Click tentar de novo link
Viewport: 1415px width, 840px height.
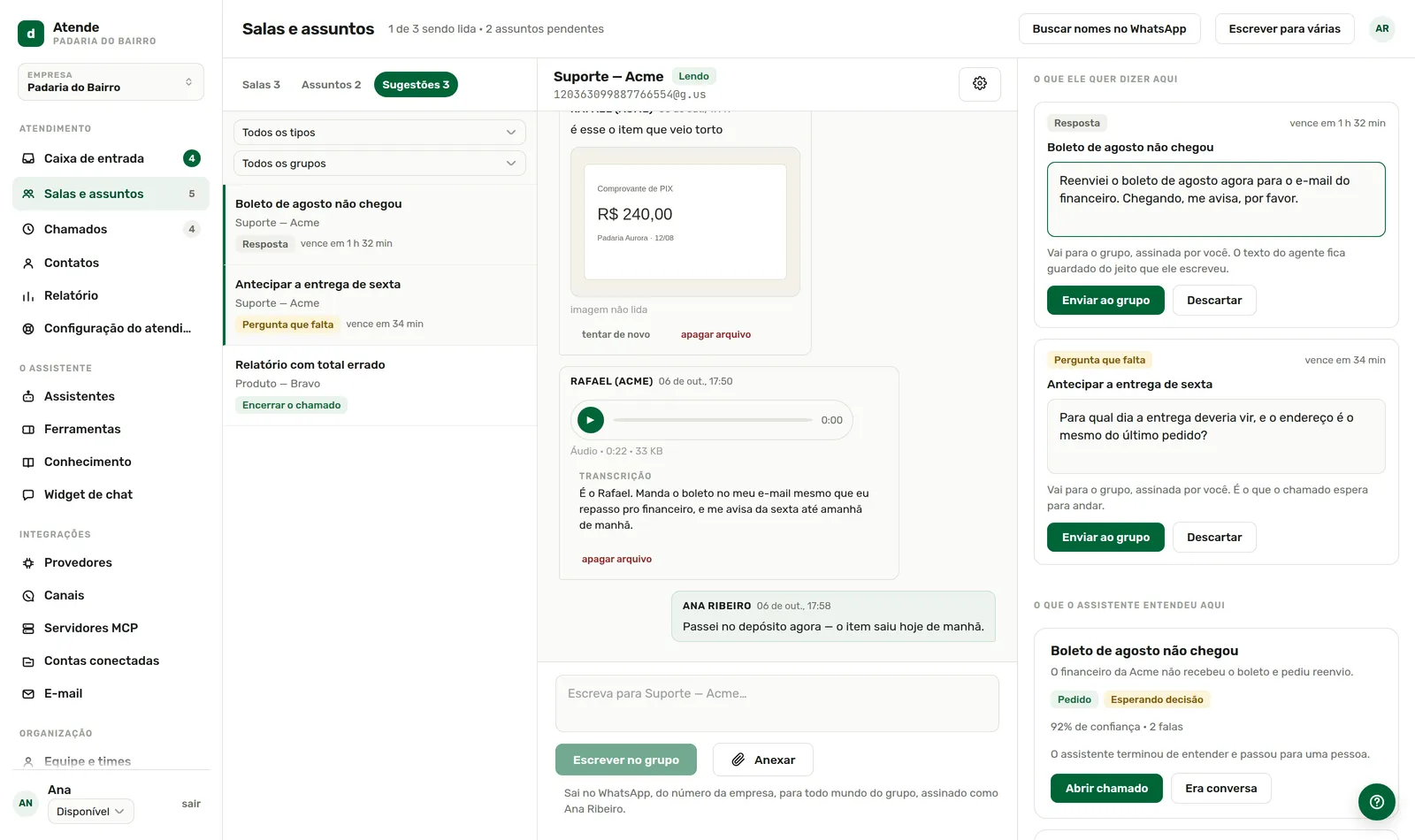(x=616, y=334)
